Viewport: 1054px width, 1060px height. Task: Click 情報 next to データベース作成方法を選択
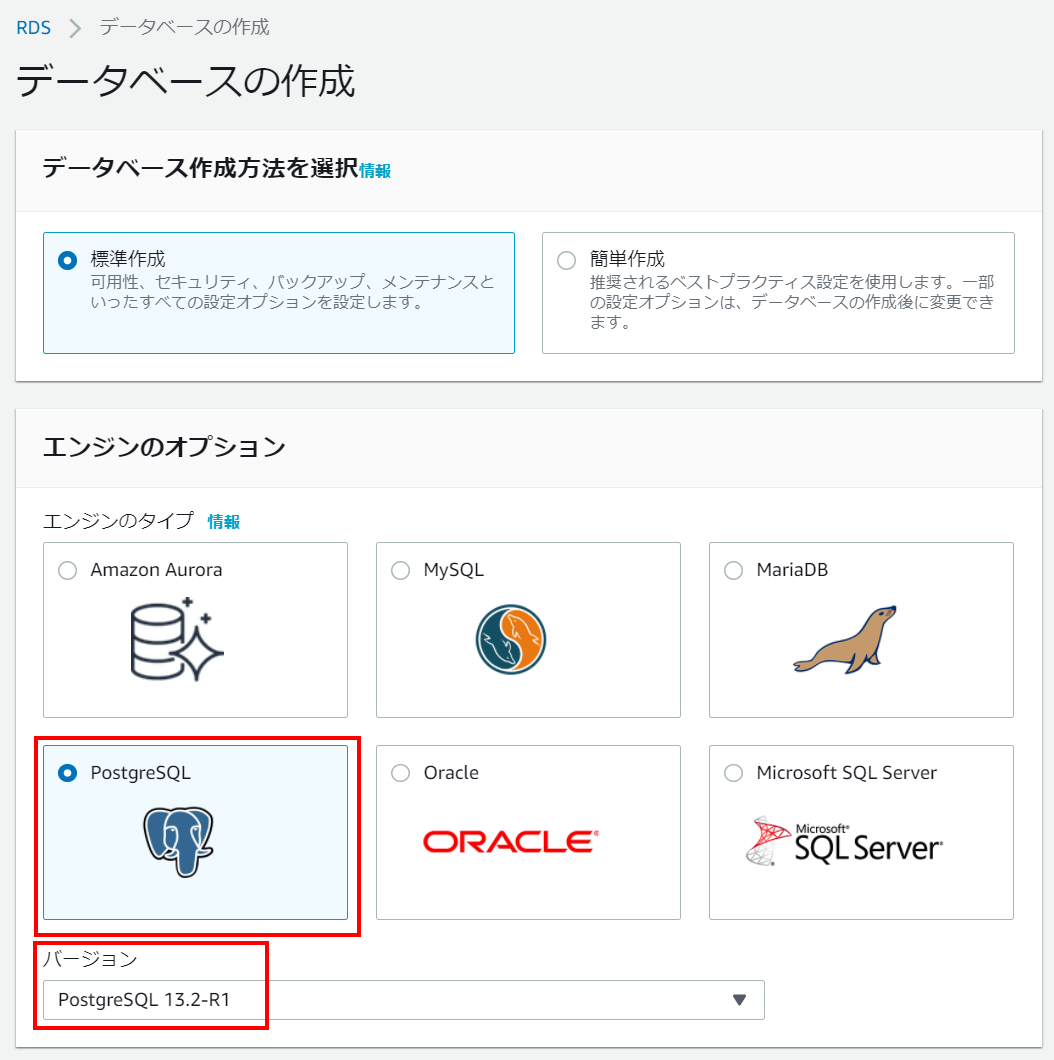[x=375, y=171]
